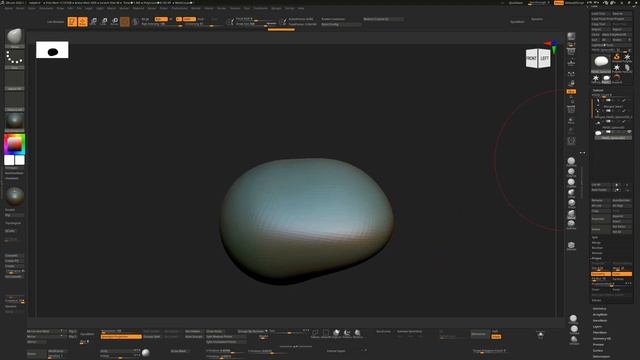The image size is (640, 360).
Task: Toggle Zsub sculpt mode
Action: tap(201, 19)
